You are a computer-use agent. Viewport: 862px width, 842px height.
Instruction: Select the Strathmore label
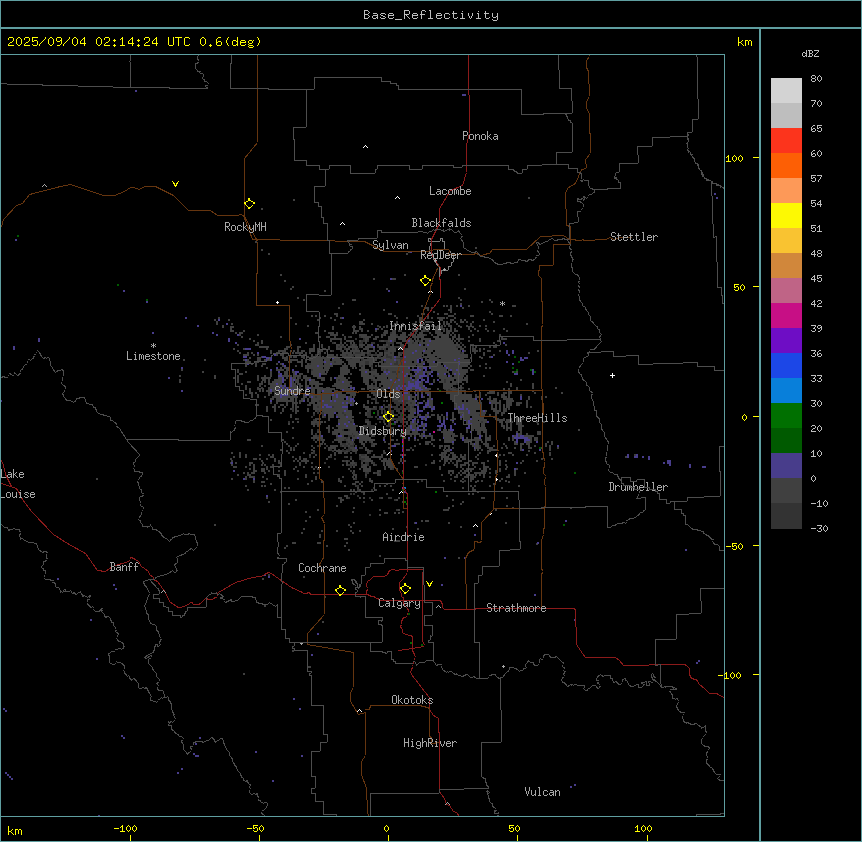point(516,608)
